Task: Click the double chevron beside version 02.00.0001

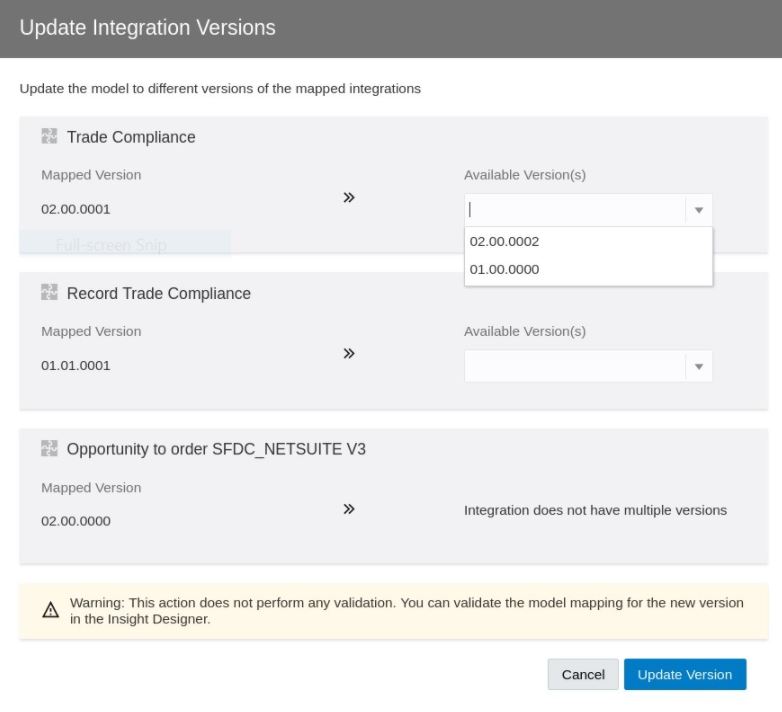Action: [x=349, y=198]
